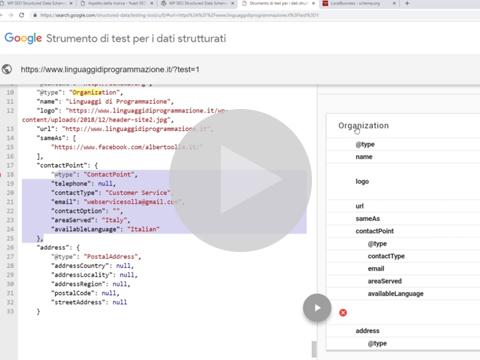Select the logo row in results panel
This screenshot has width=480, height=360.
point(403,181)
